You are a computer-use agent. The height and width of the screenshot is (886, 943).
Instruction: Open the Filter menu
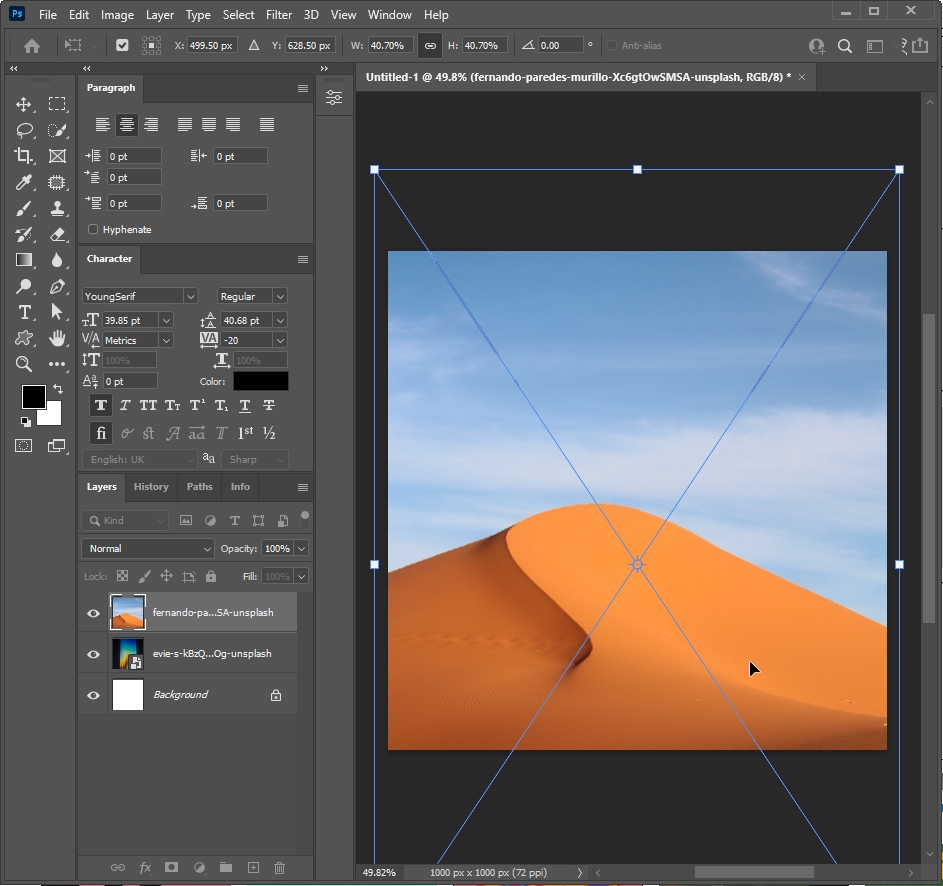click(279, 14)
